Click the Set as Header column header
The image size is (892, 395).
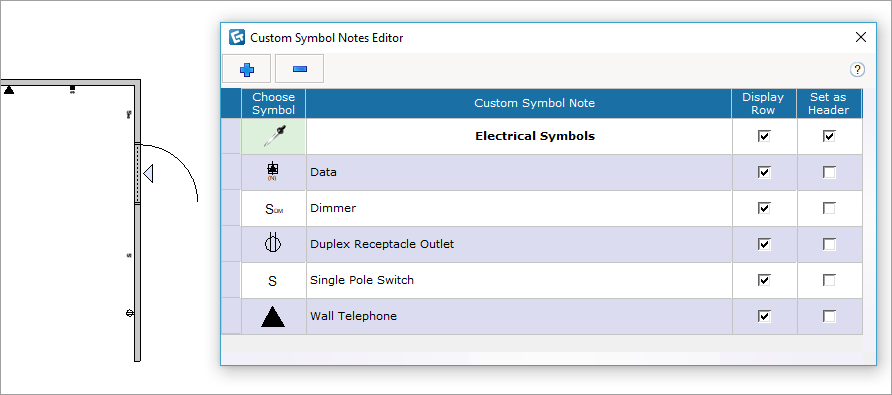(x=829, y=104)
